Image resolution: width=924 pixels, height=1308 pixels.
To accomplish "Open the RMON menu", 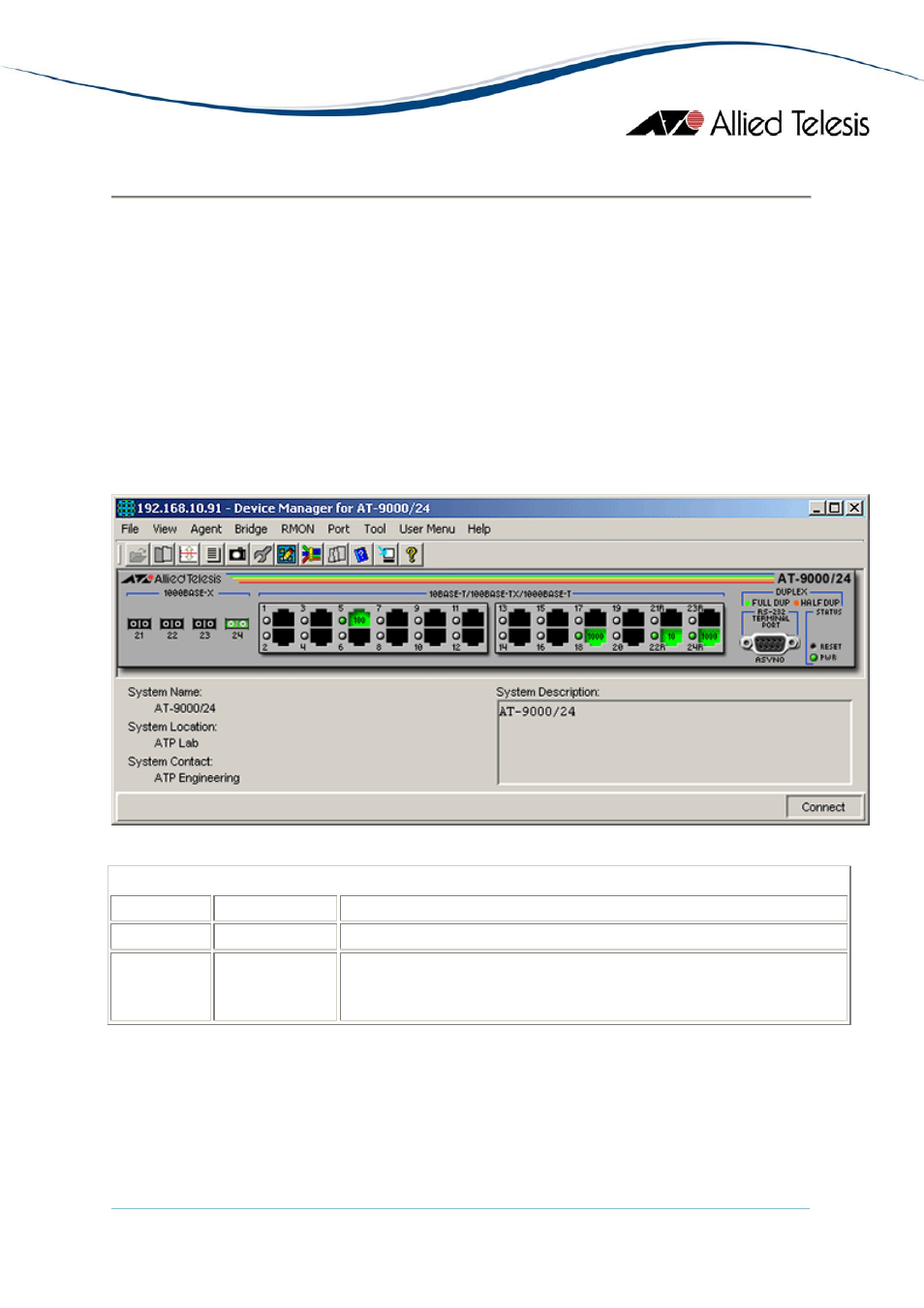I will coord(297,529).
